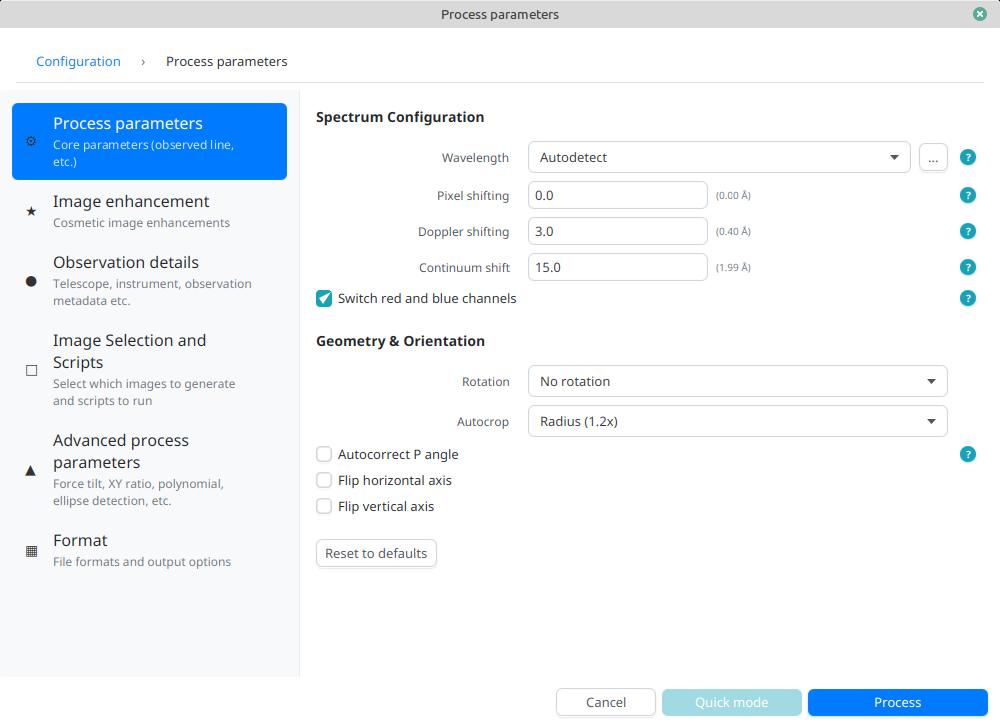The image size is (1000, 728).
Task: Click the Reset to defaults button
Action: [x=376, y=553]
